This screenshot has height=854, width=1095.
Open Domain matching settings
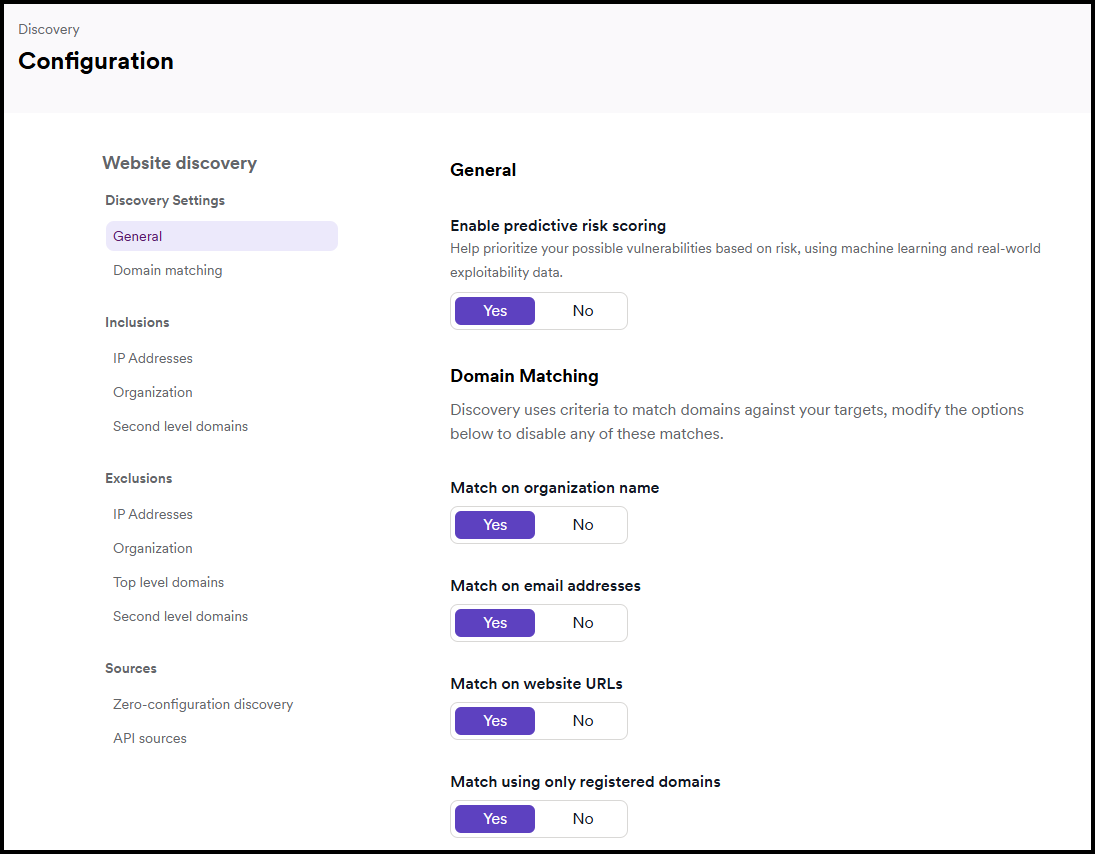click(x=167, y=270)
